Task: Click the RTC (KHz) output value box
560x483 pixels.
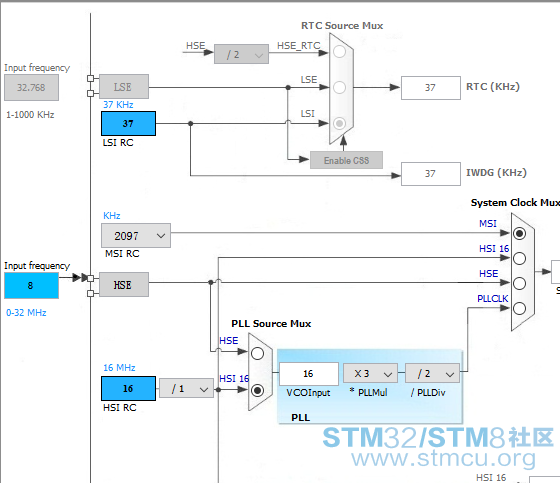Action: [431, 88]
